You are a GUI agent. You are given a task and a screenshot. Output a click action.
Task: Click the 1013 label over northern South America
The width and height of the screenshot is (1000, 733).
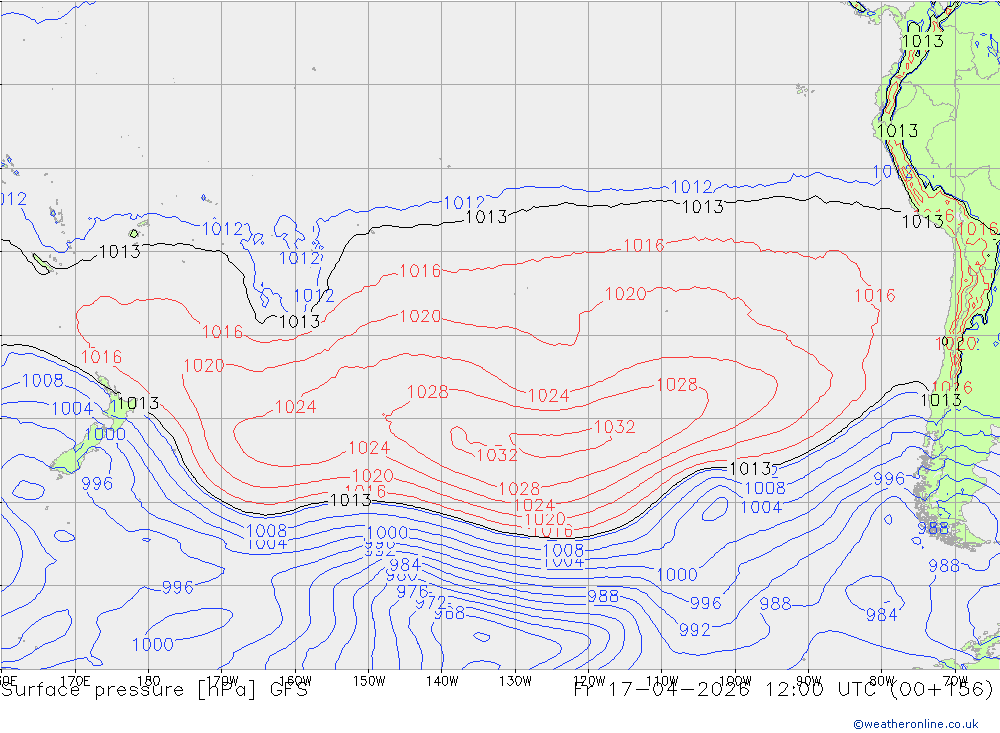(x=922, y=41)
